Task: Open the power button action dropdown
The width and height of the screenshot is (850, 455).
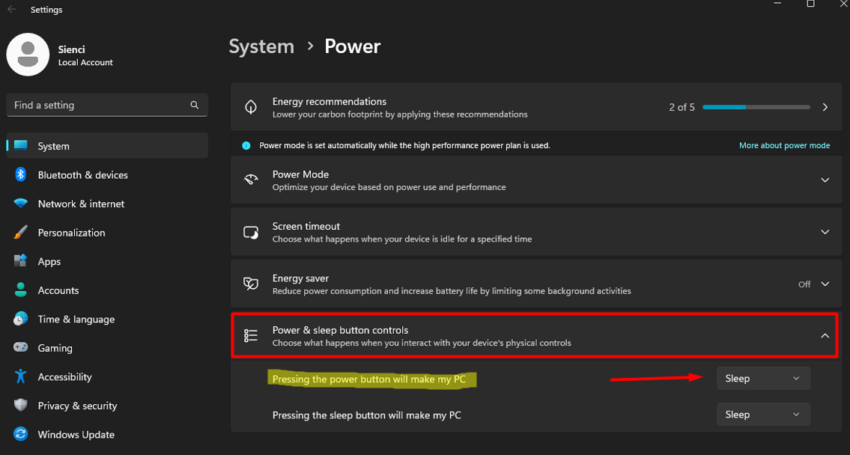Action: click(x=763, y=379)
